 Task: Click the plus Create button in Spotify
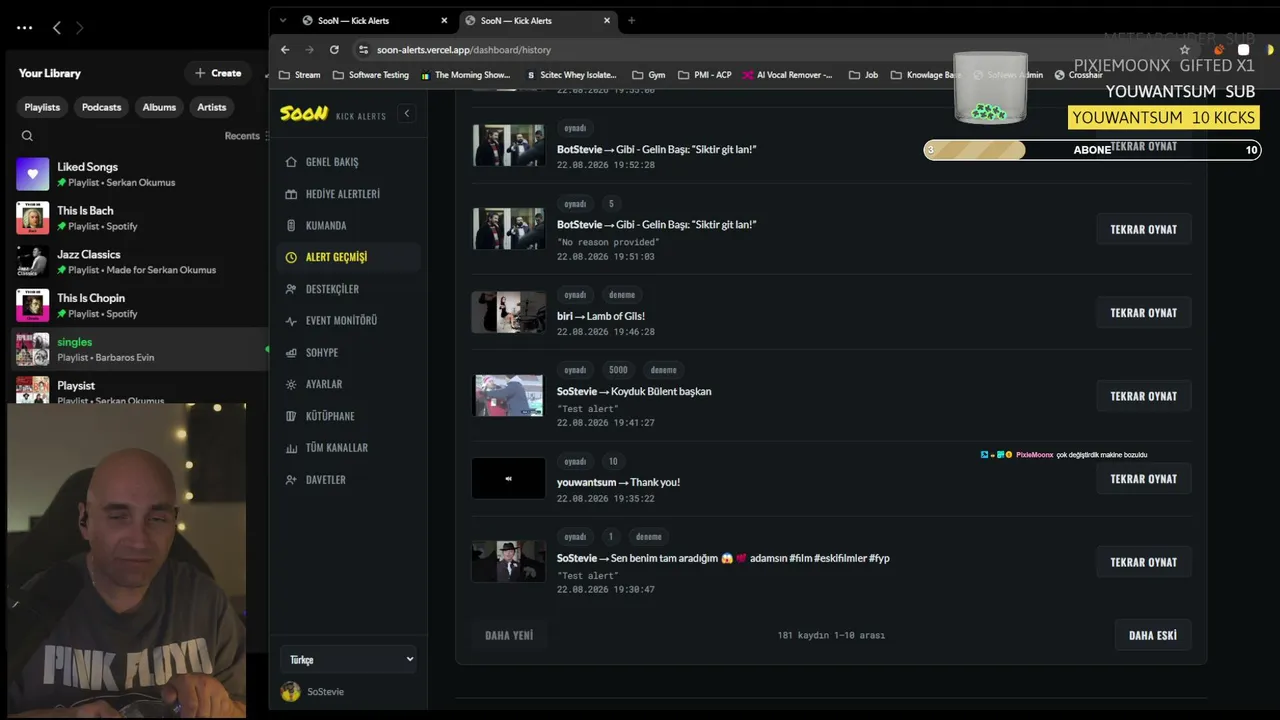coord(218,73)
